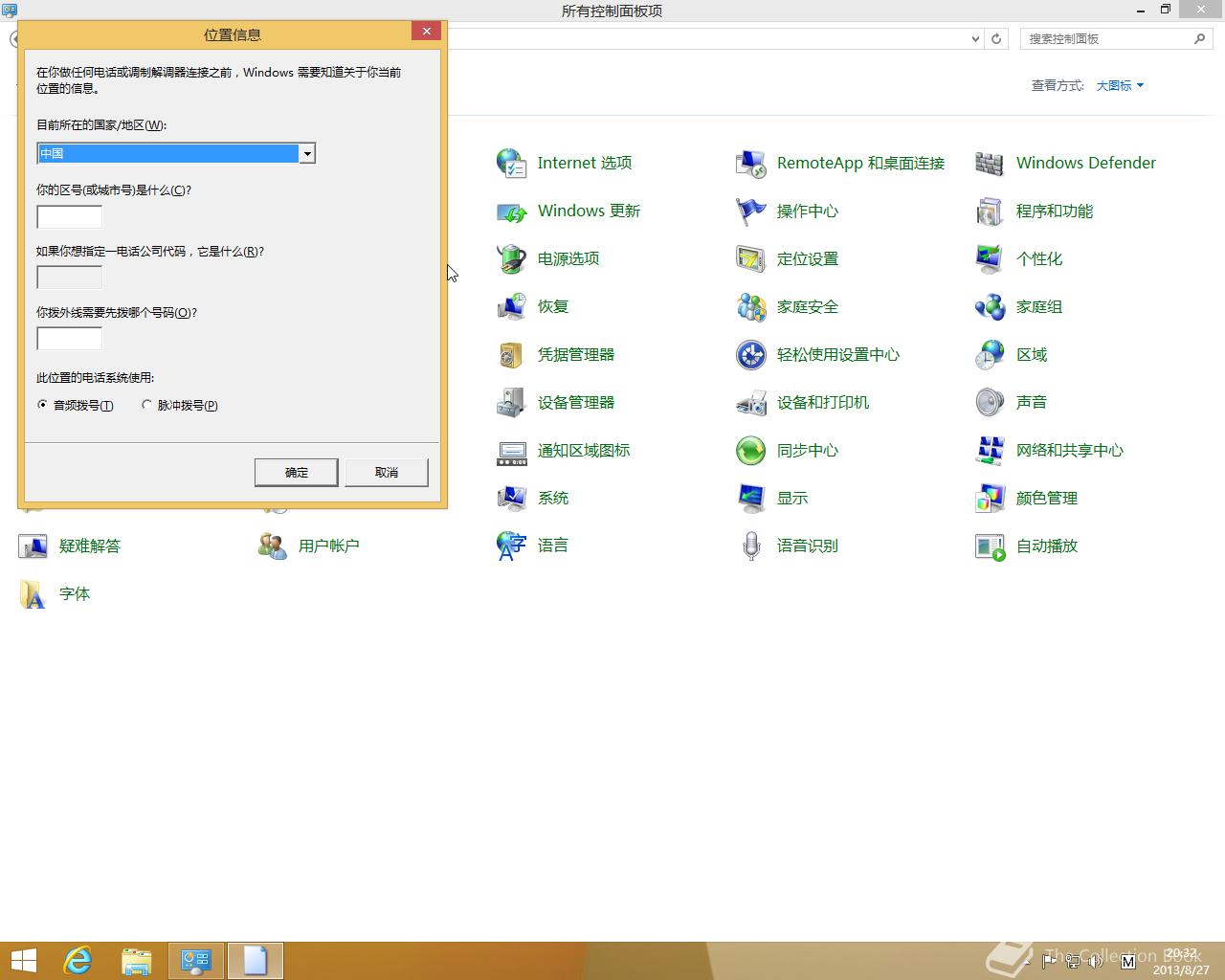
Task: Open 颜色管理 icon
Action: (x=991, y=498)
